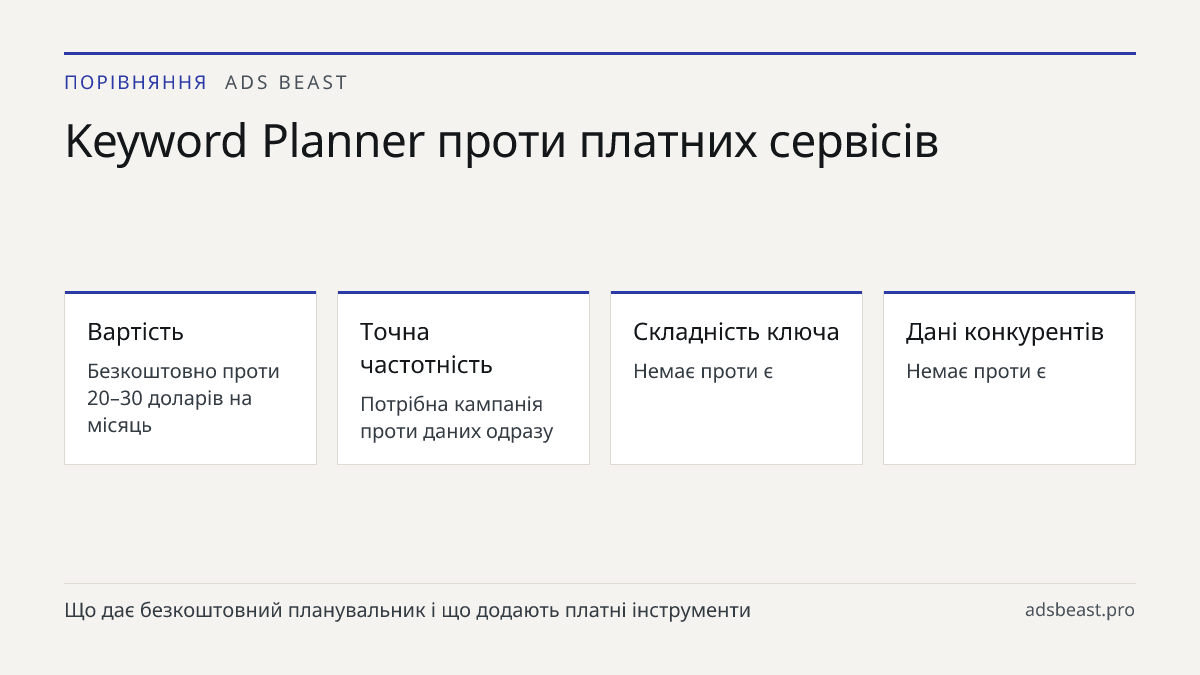Image resolution: width=1200 pixels, height=675 pixels.
Task: Click 'Немає проти є' under Складність ключа
Action: coord(703,371)
